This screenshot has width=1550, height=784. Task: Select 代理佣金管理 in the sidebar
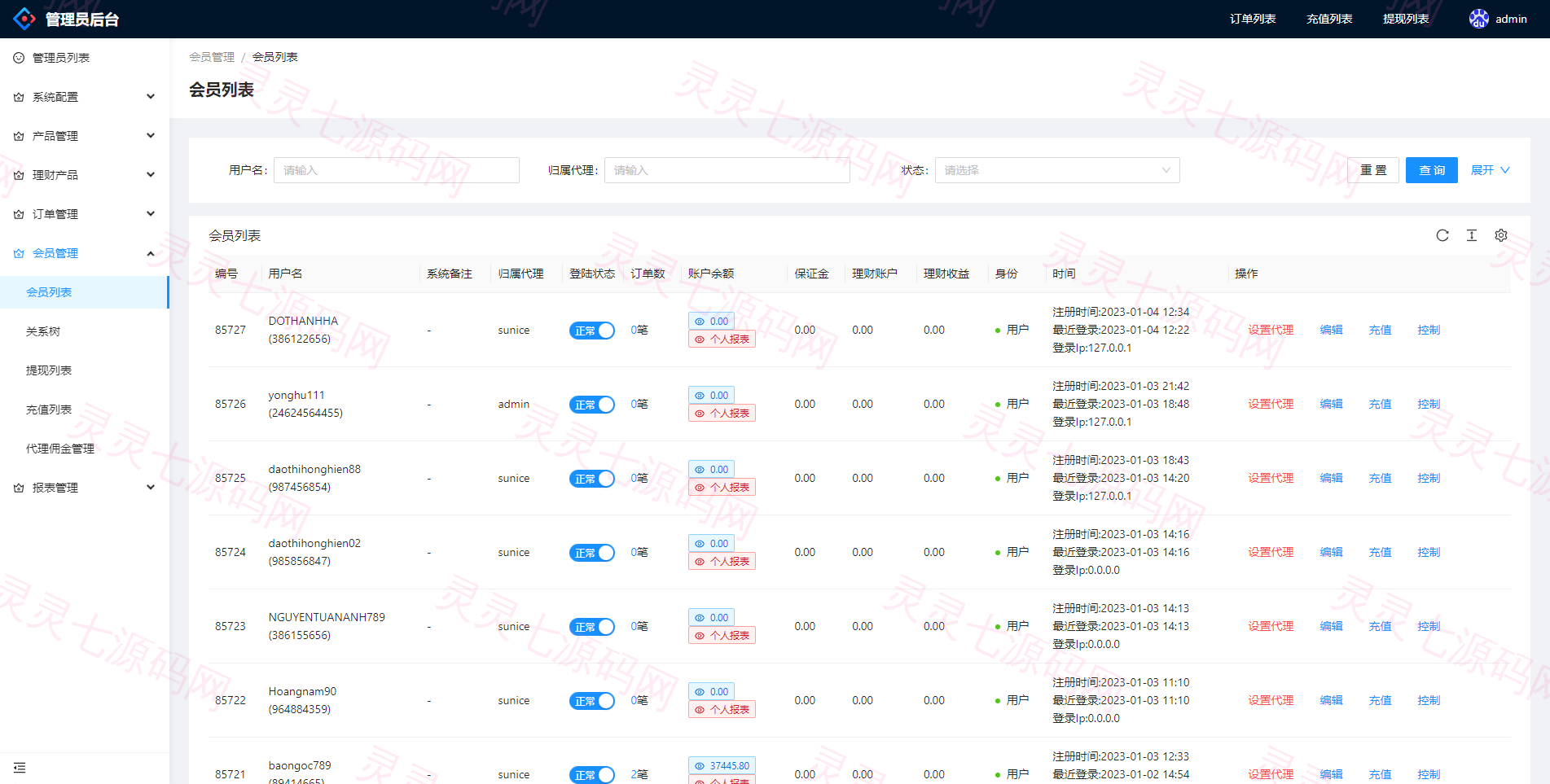(60, 449)
